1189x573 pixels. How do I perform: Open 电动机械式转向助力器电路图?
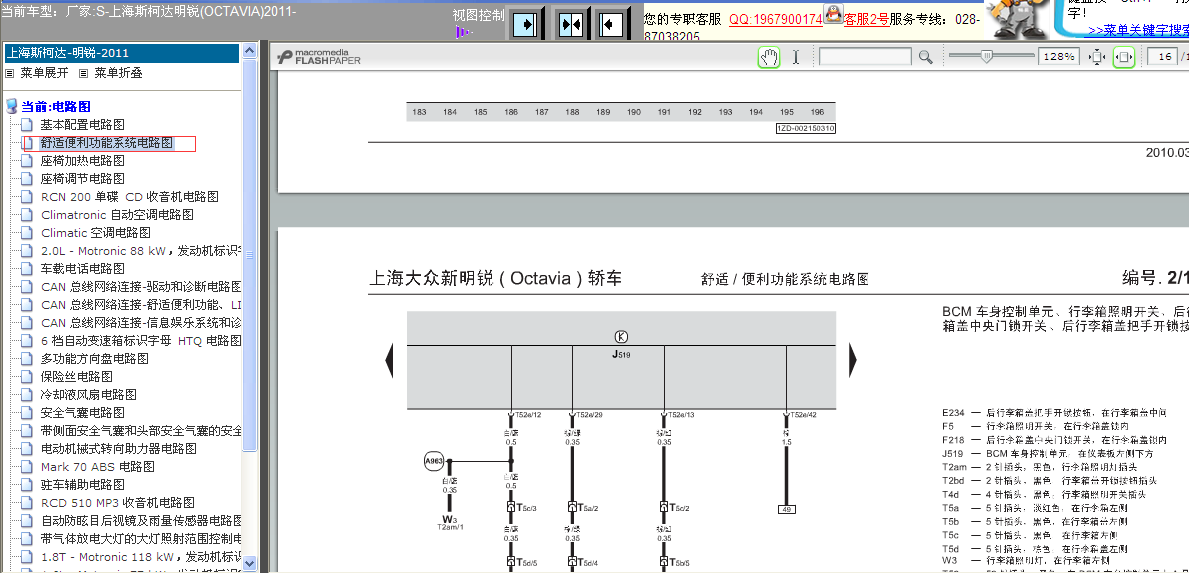pyautogui.click(x=119, y=449)
